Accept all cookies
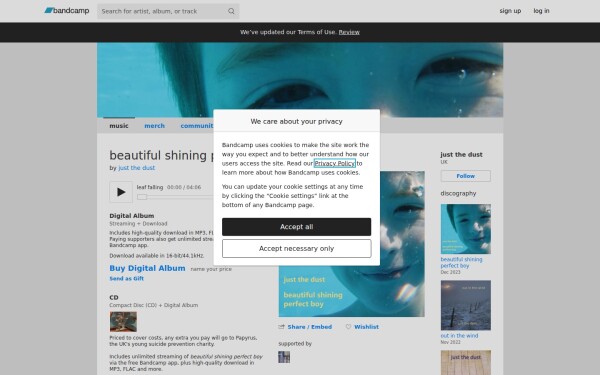This screenshot has height=375, width=600. (x=297, y=227)
